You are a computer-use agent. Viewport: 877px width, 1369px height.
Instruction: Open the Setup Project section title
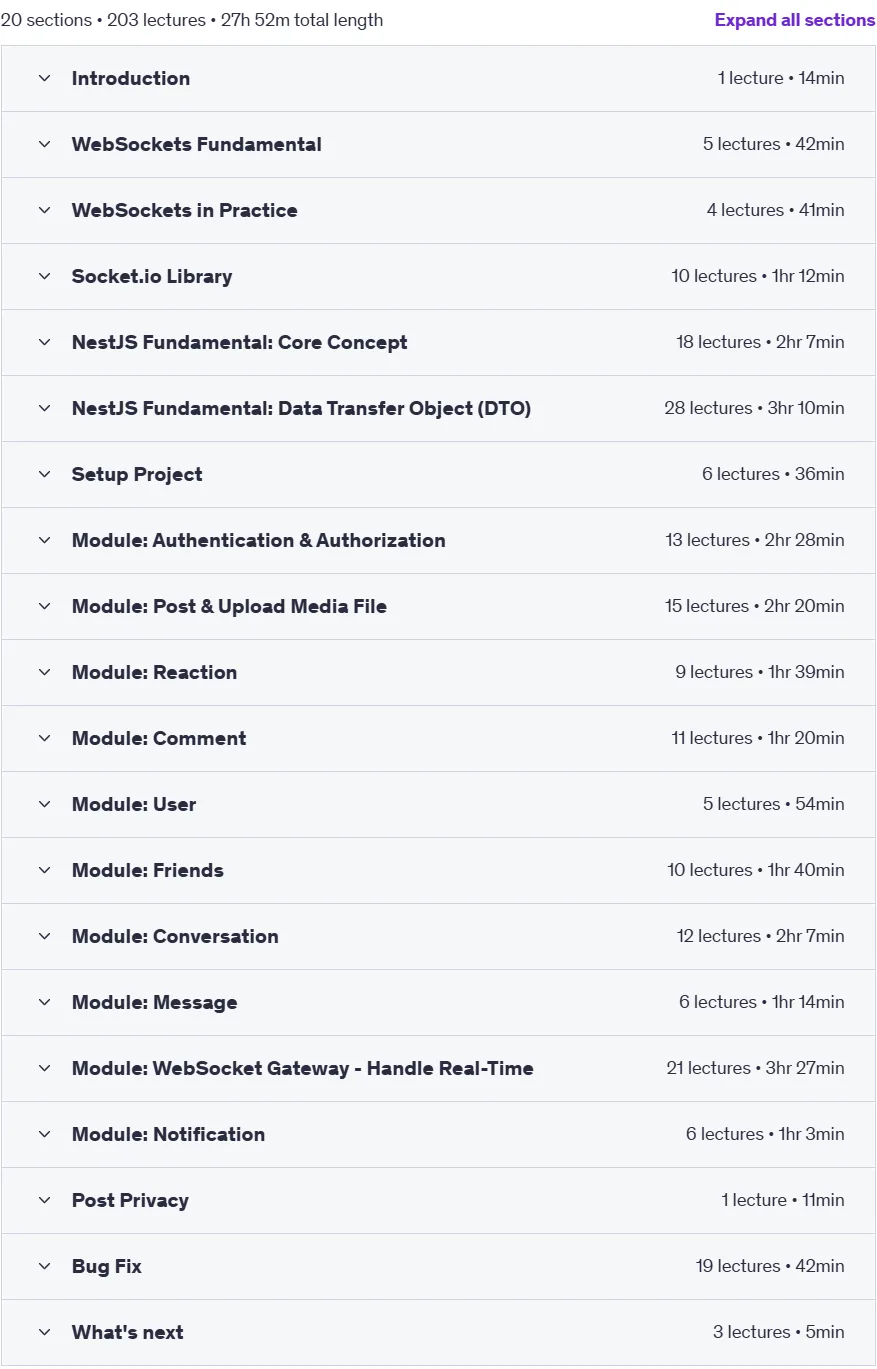click(x=137, y=474)
